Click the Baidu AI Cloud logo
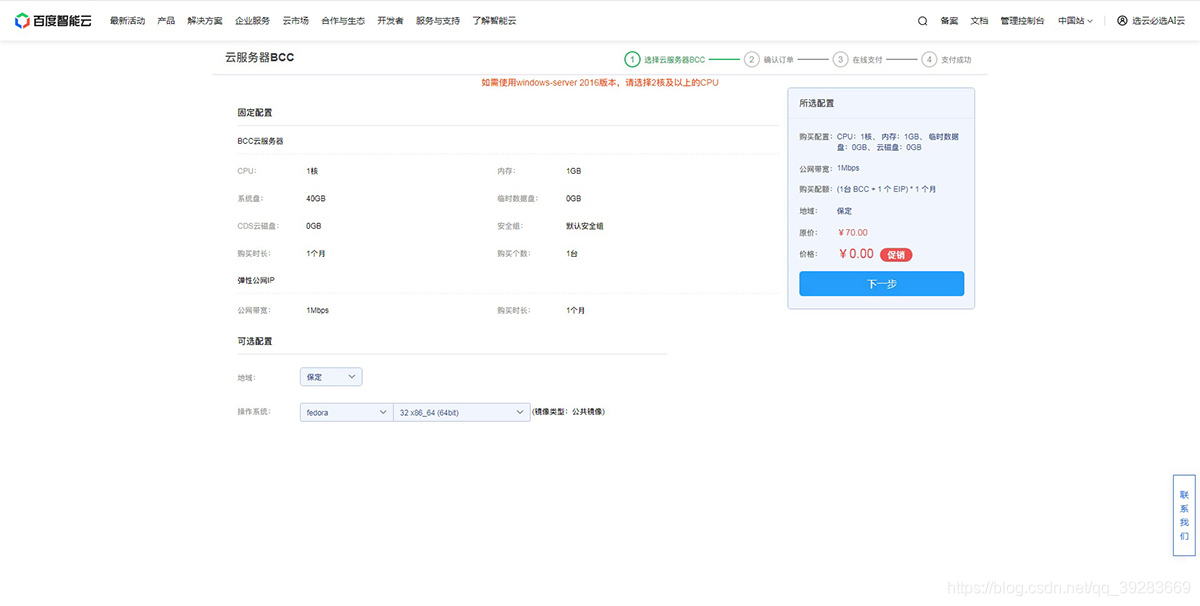The image size is (1200, 606). click(x=52, y=20)
